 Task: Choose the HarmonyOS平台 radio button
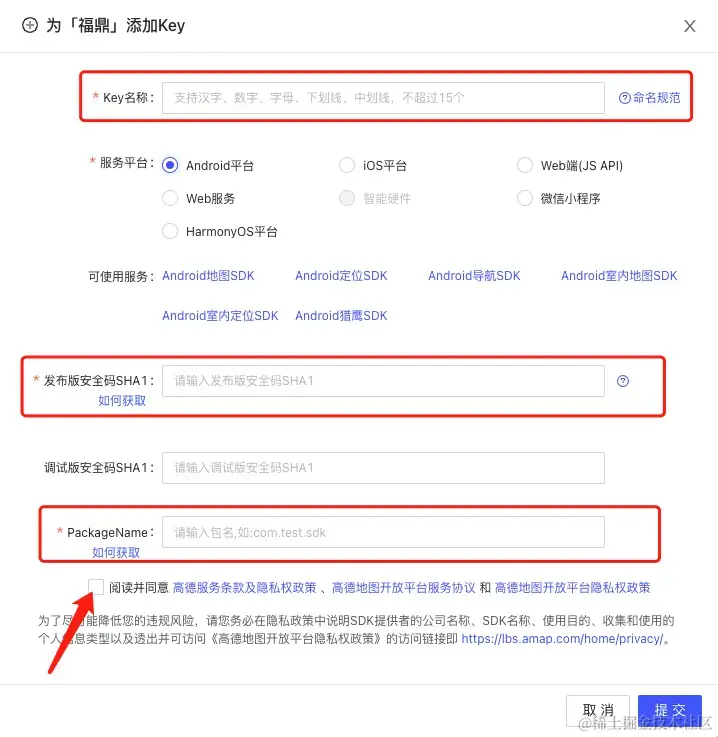(170, 231)
